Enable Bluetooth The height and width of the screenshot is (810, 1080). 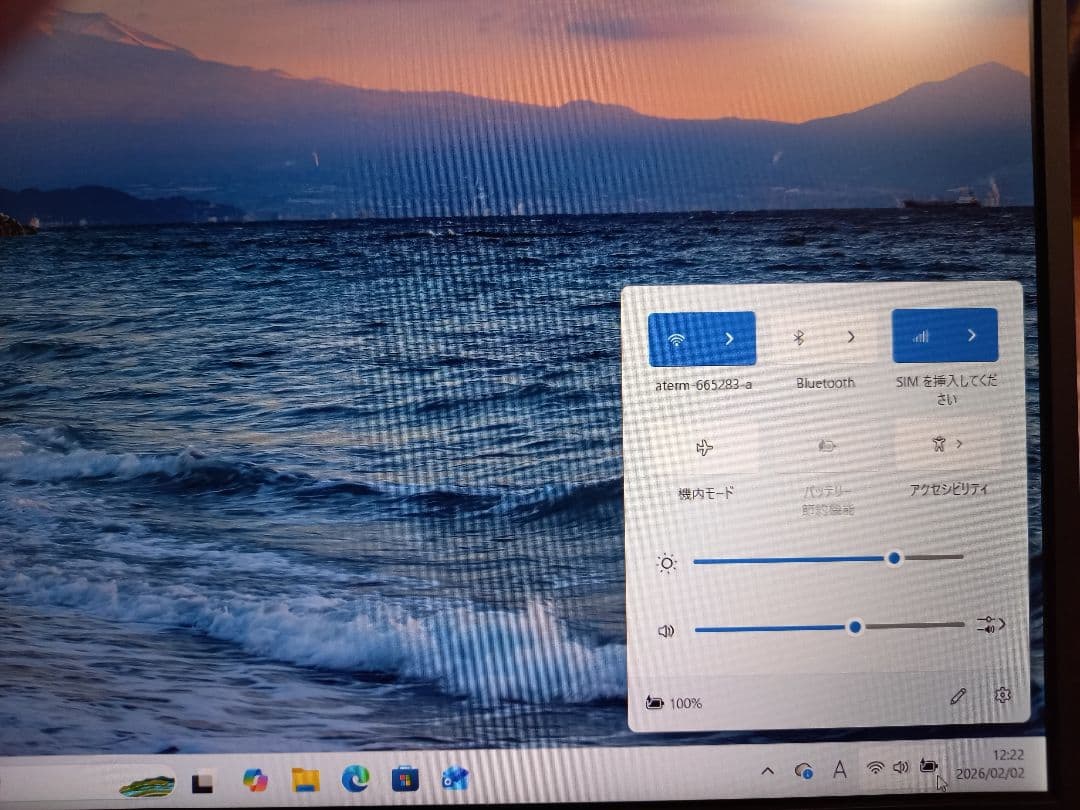coord(798,338)
